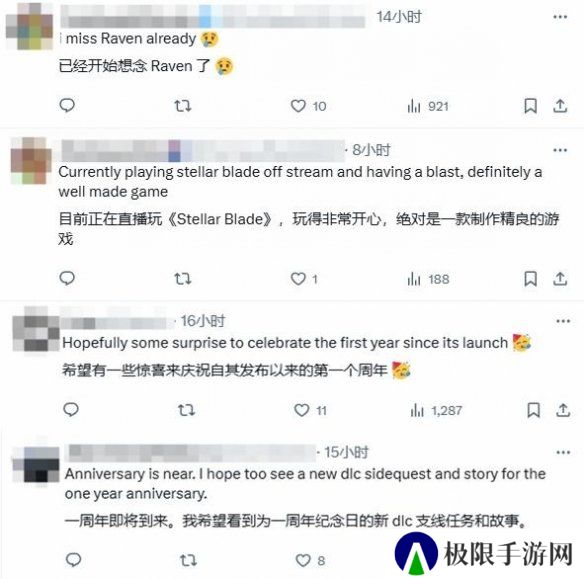Viewport: 584px width, 579px height.
Task: View analytics showing 921 views
Action: click(428, 106)
